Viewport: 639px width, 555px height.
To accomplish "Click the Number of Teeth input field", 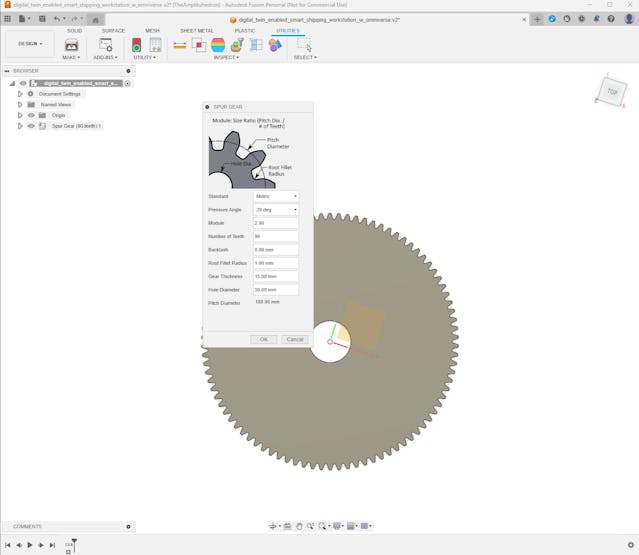I will 276,236.
